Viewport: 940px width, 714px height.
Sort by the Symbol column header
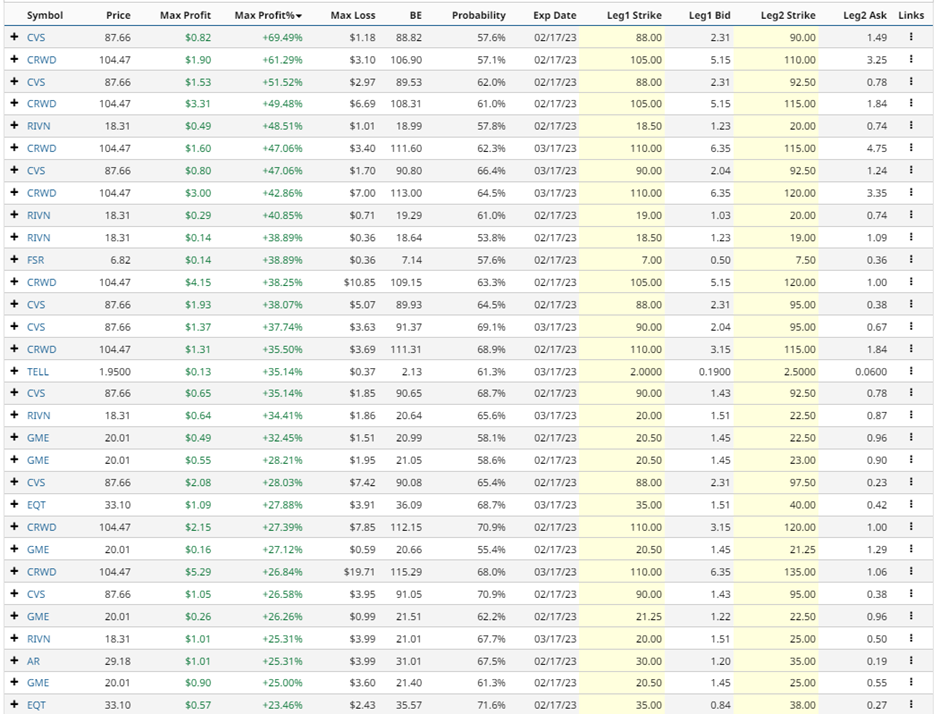(x=45, y=15)
